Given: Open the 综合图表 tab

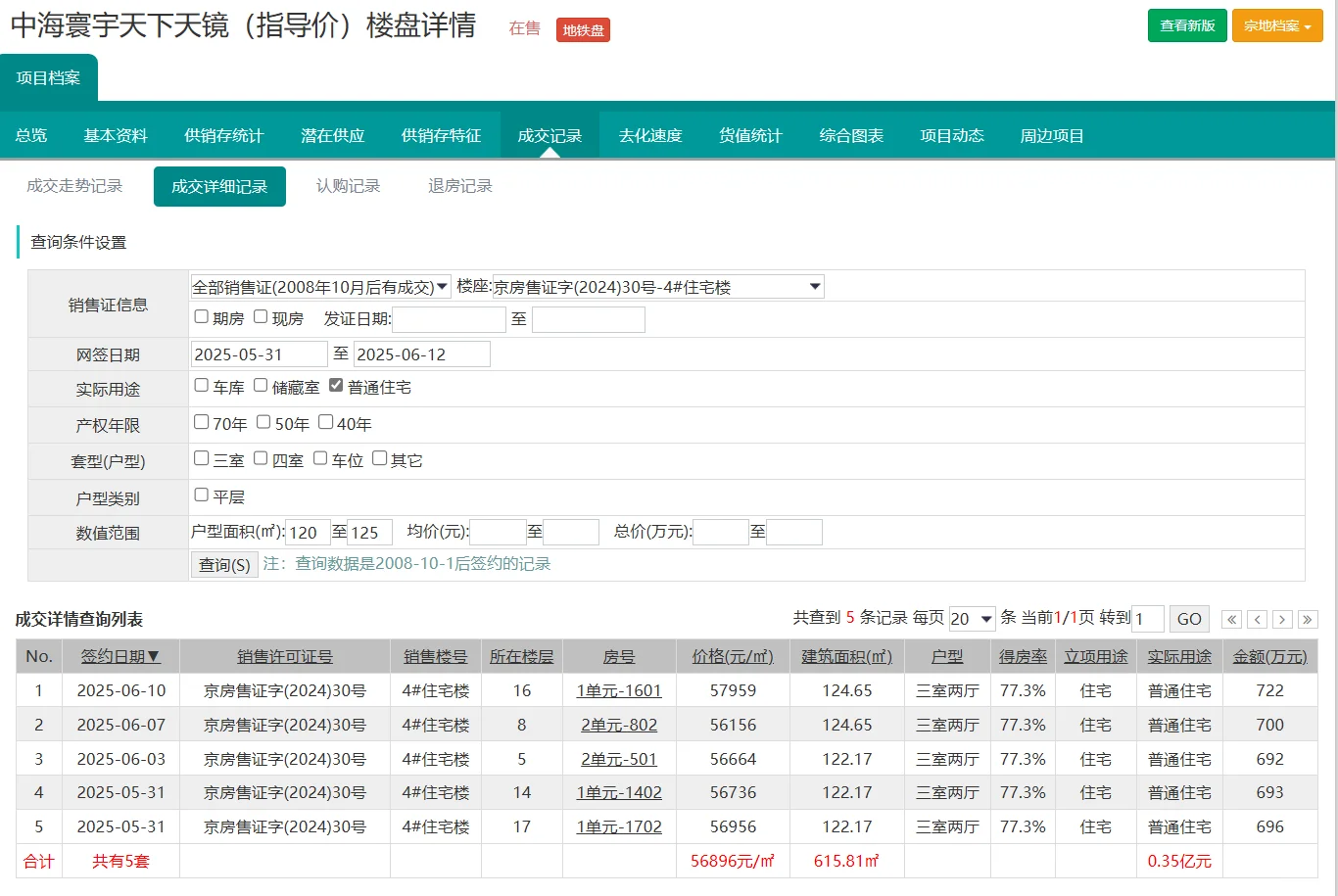Looking at the screenshot, I should coord(852,135).
